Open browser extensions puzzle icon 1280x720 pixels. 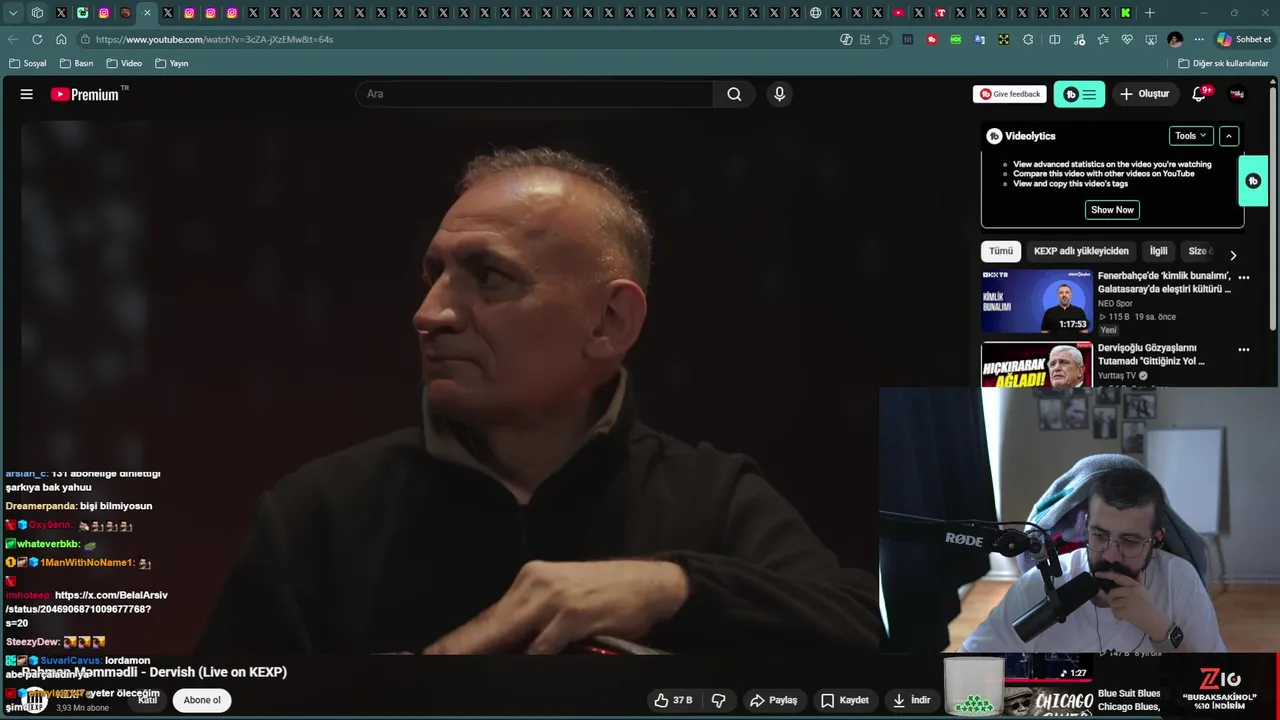pyautogui.click(x=1028, y=39)
